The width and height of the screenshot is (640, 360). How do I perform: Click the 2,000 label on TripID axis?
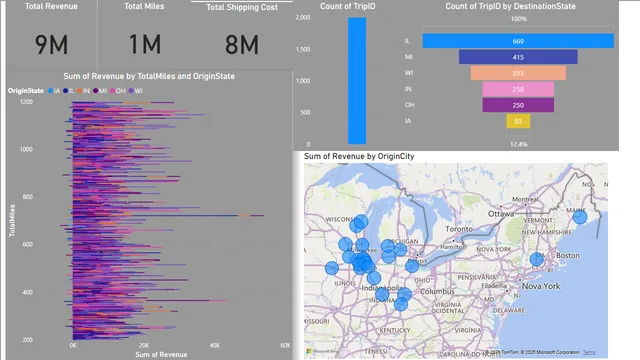(303, 18)
